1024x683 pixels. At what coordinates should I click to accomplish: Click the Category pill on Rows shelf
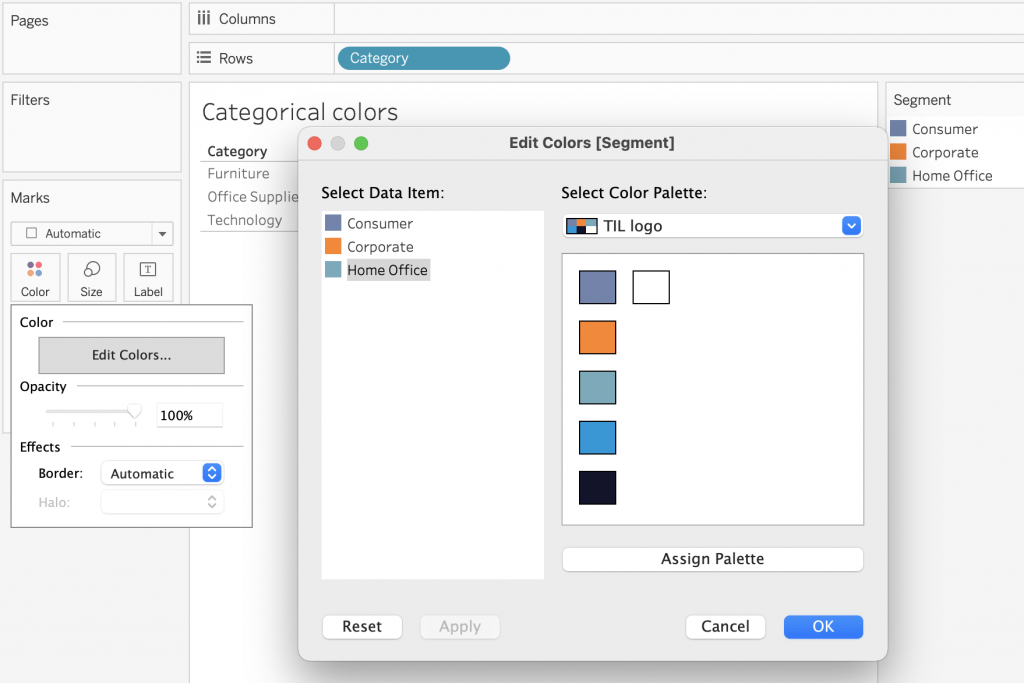click(x=424, y=58)
